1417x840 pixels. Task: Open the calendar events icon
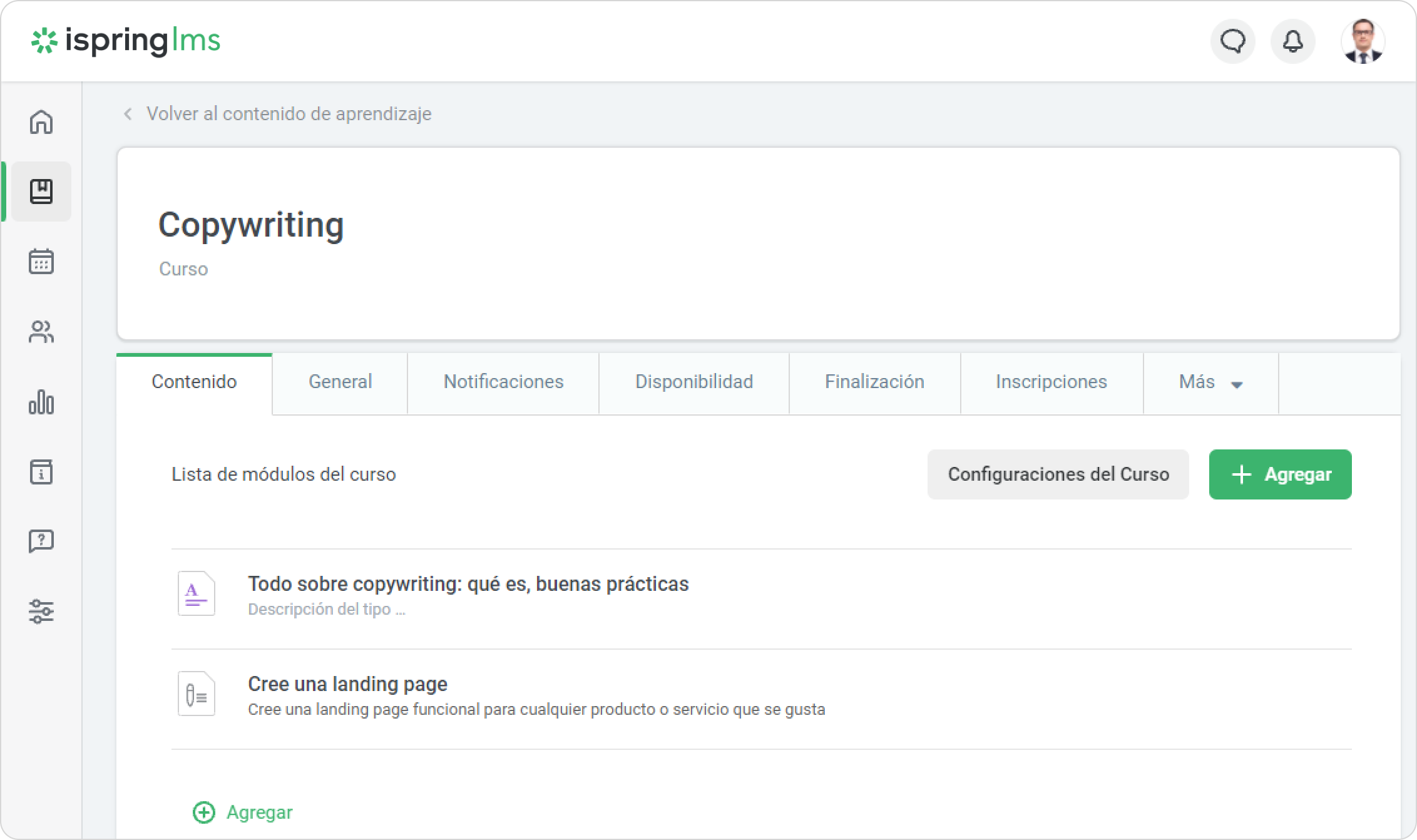[x=41, y=262]
